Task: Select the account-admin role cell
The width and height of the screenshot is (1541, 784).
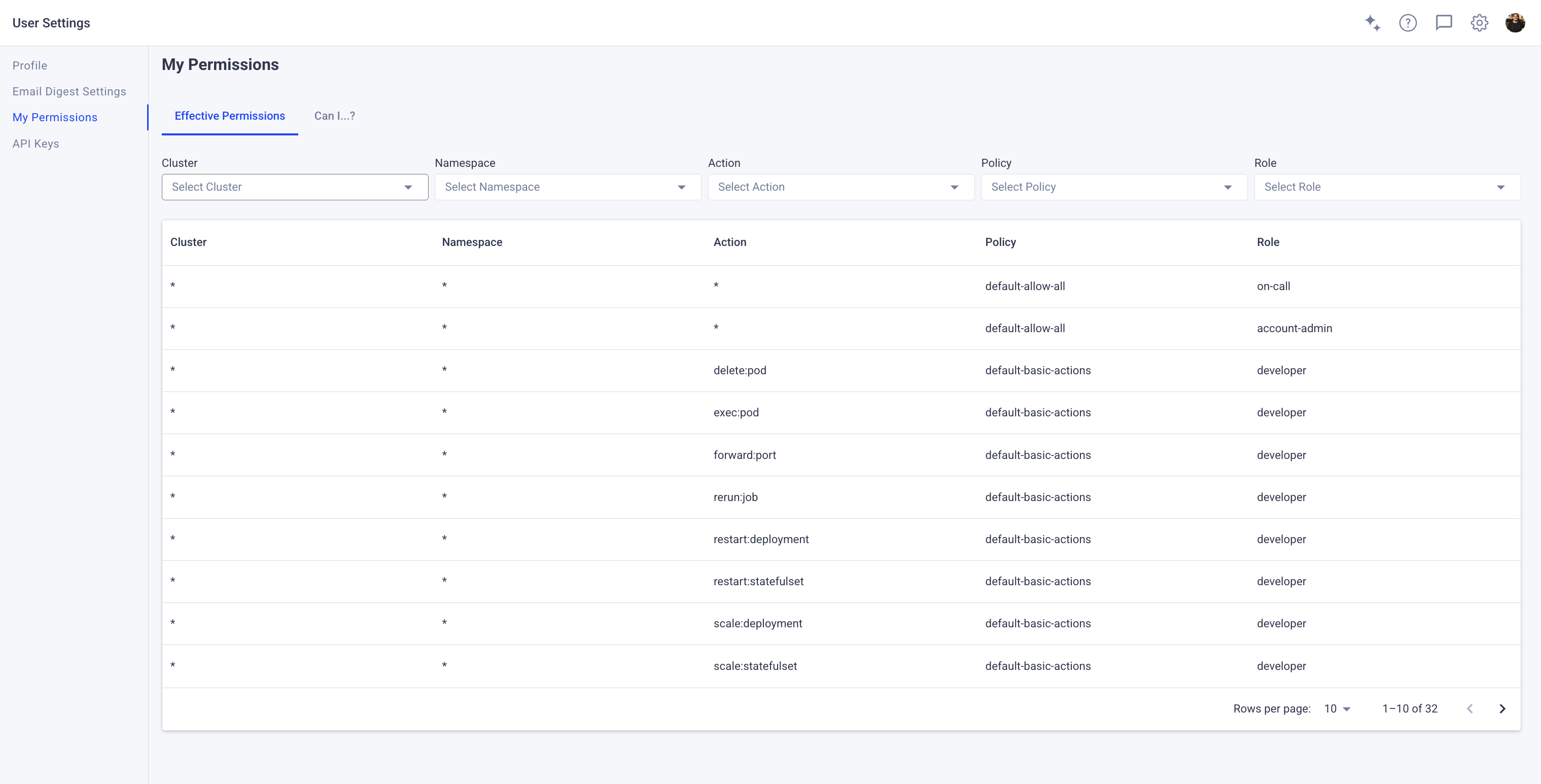Action: [x=1294, y=328]
